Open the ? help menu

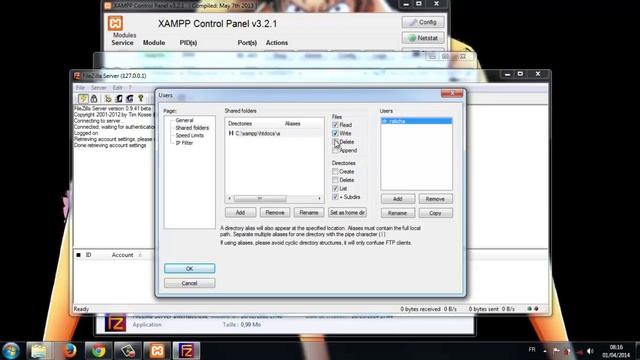click(x=130, y=88)
